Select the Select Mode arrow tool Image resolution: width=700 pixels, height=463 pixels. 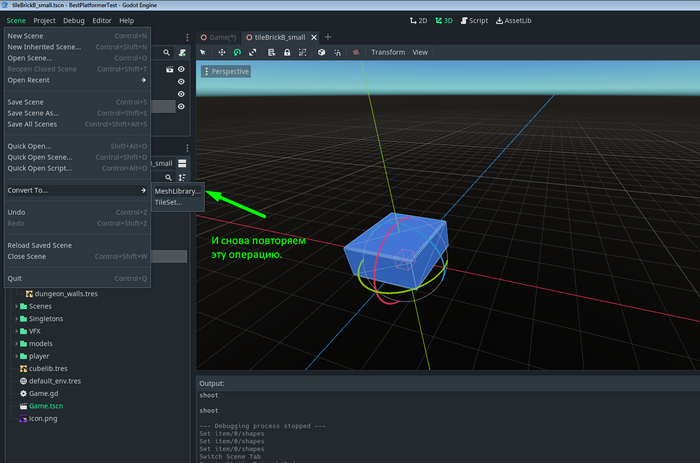point(202,52)
